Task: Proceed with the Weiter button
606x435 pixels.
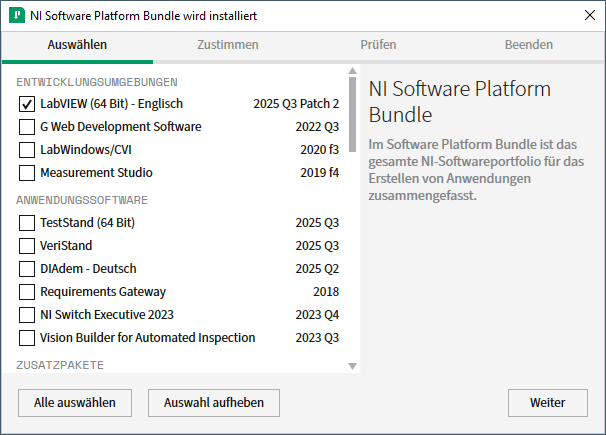Action: [x=547, y=403]
